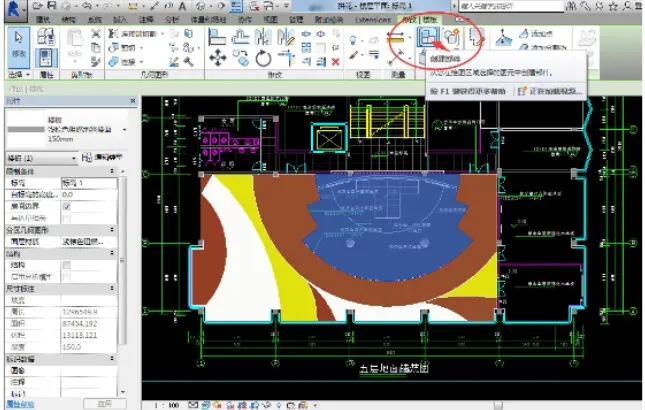The height and width of the screenshot is (410, 645).
Task: Open the floor type selector dropdown arrow
Action: click(124, 130)
